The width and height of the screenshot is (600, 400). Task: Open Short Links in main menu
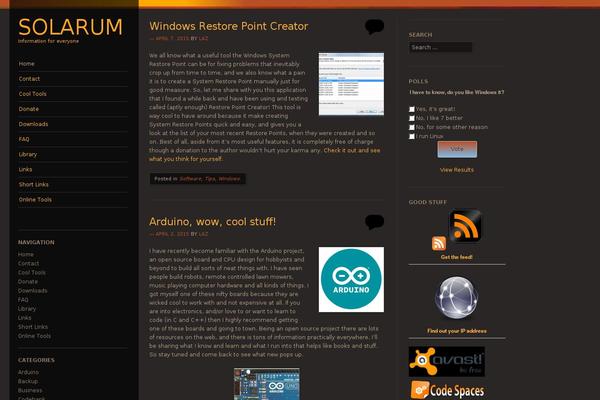coord(34,184)
